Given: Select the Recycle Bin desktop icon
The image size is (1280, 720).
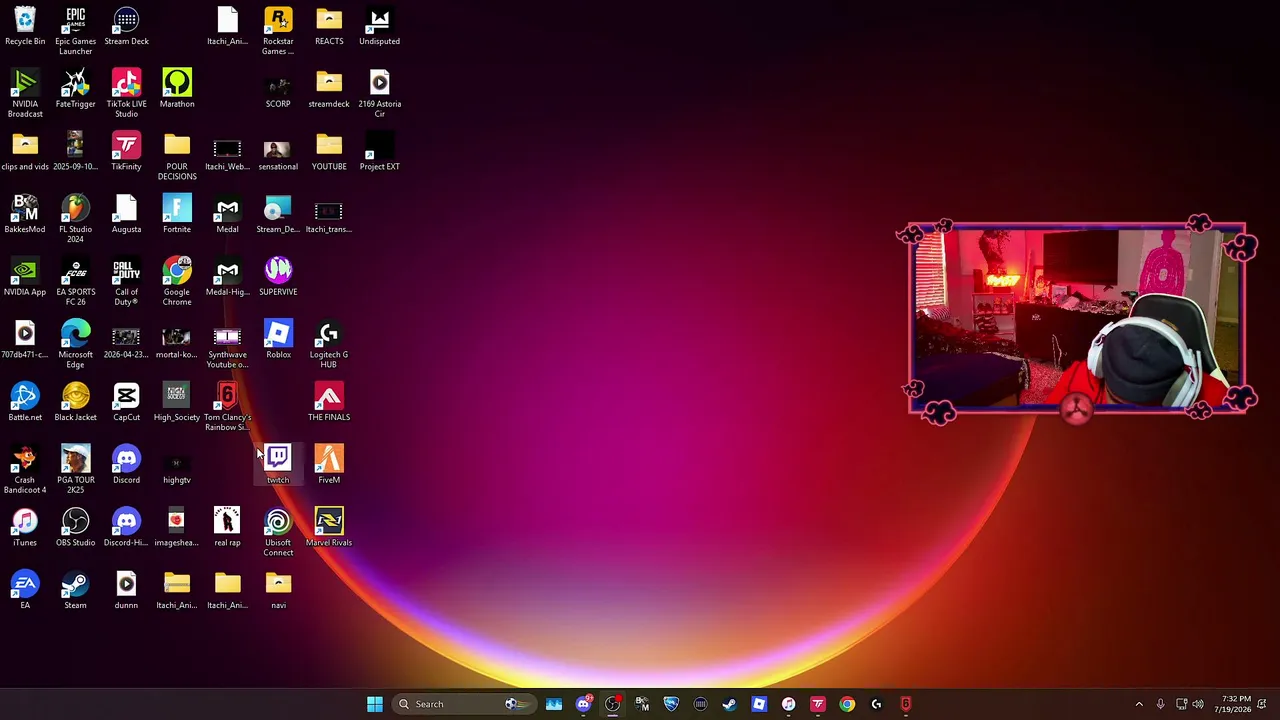Looking at the screenshot, I should pyautogui.click(x=25, y=27).
